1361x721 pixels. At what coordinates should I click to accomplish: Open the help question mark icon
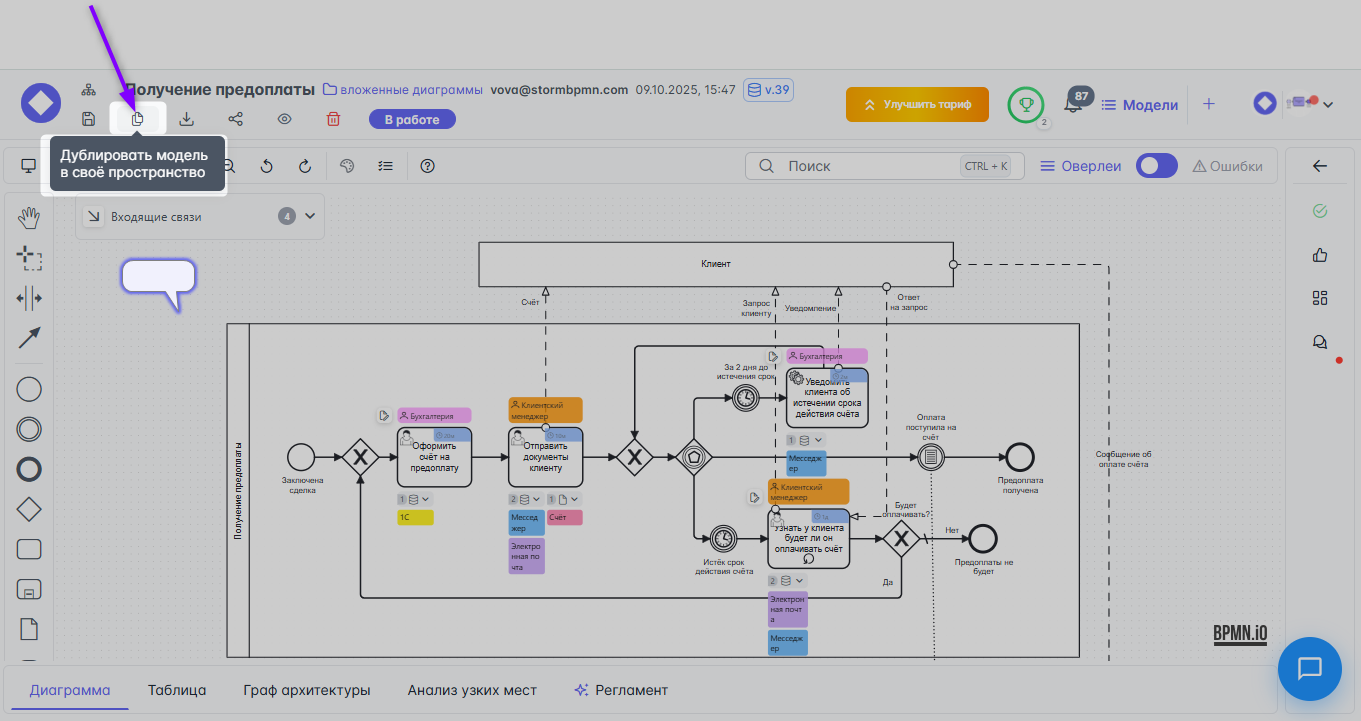click(428, 166)
